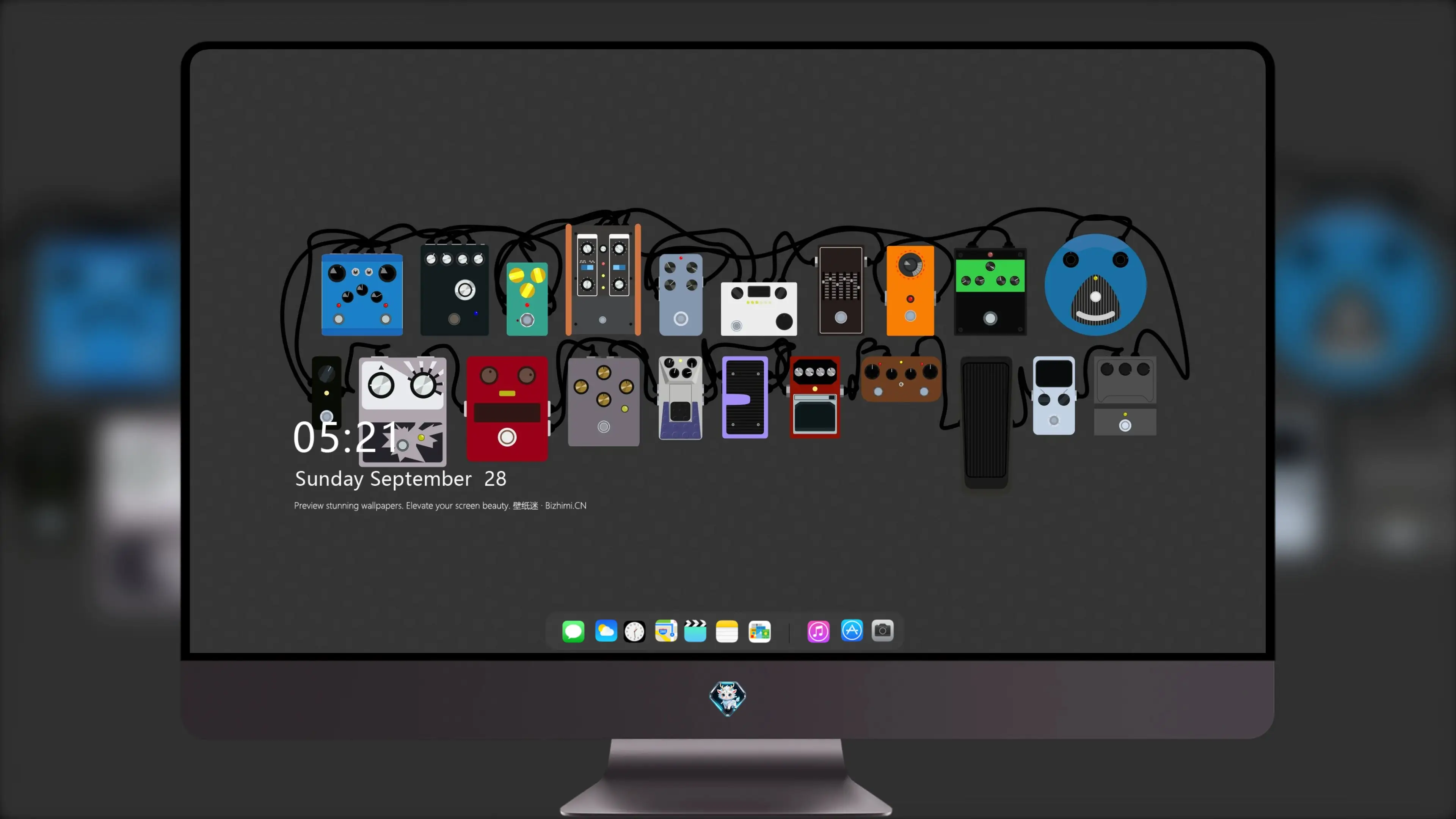Screen dimensions: 1456x819
Task: Open the Clock app in the dock
Action: [634, 631]
